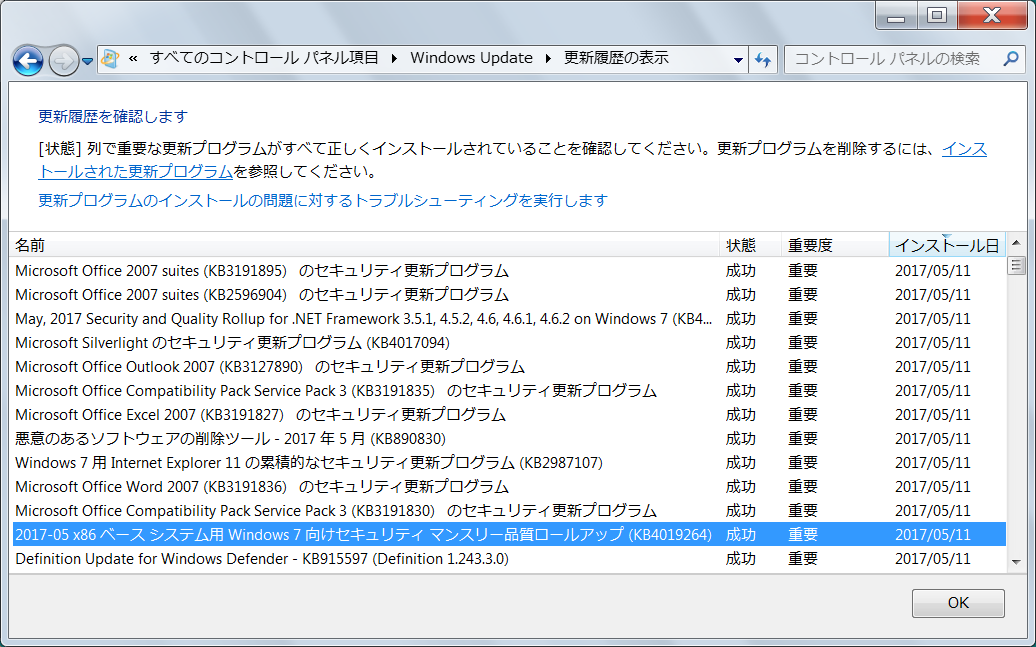1036x647 pixels.
Task: Click the Control Panel address bar icon
Action: (x=110, y=59)
